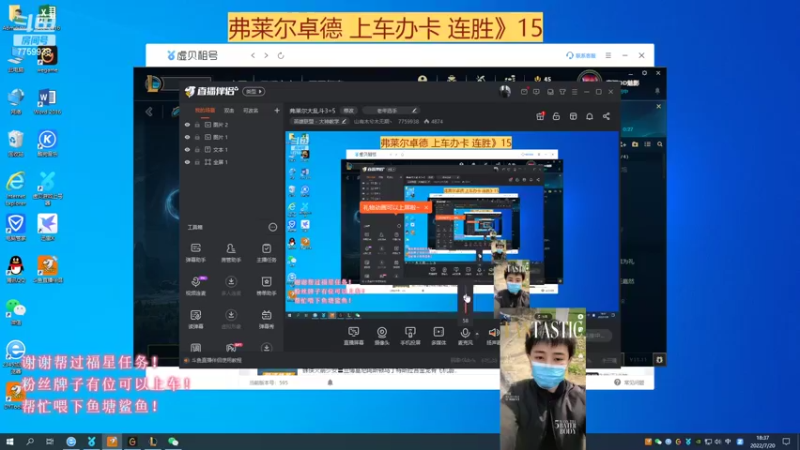Lock the 全屏 1 layer
Viewport: 800px width, 450px height.
coord(197,162)
